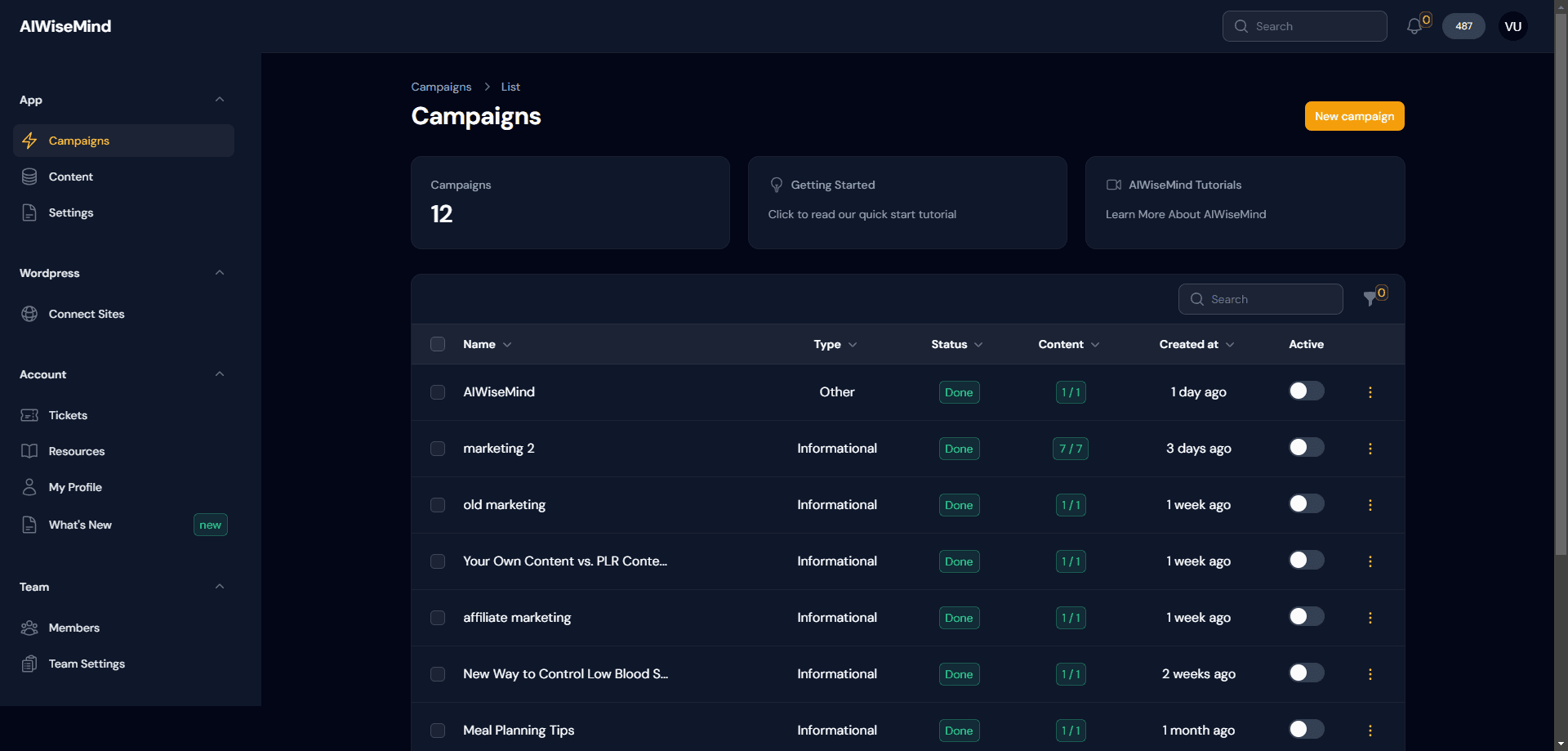Enable Active toggle for affiliate marketing

1306,616
